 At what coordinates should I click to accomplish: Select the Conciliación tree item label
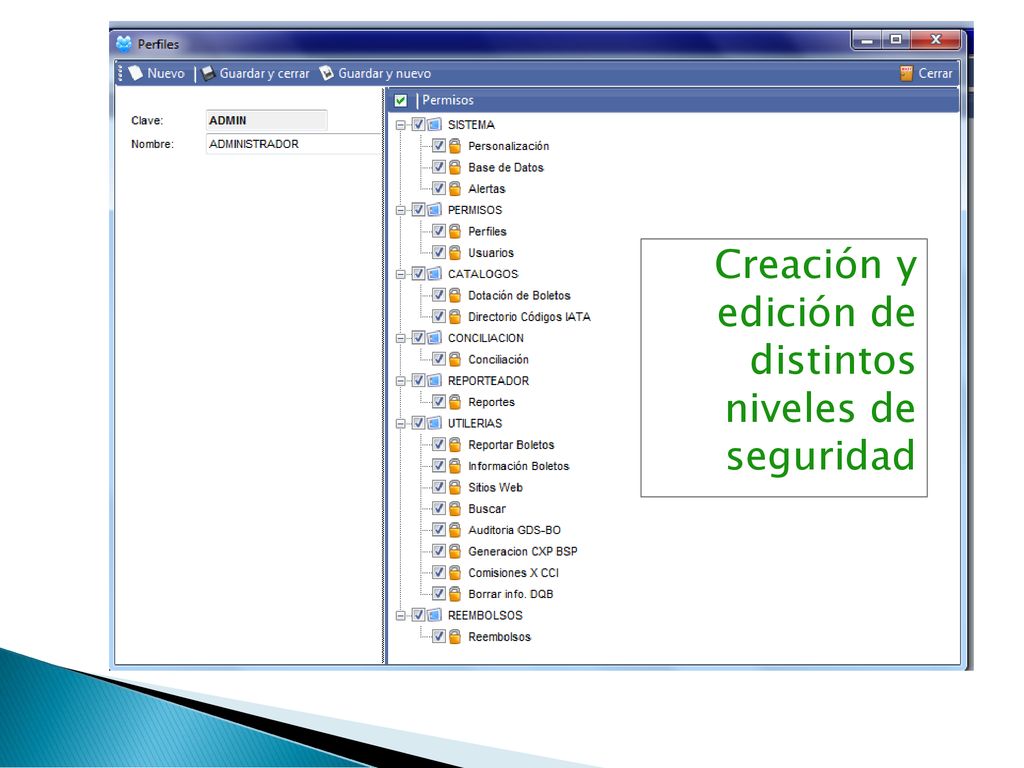click(498, 359)
